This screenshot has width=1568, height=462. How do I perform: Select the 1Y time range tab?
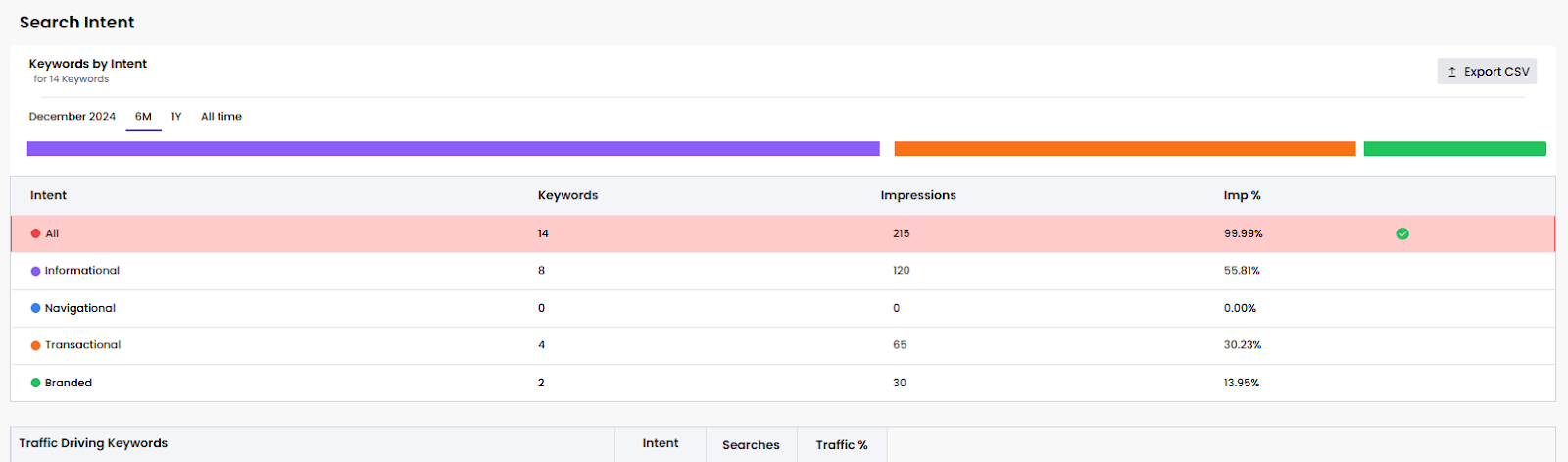(176, 116)
